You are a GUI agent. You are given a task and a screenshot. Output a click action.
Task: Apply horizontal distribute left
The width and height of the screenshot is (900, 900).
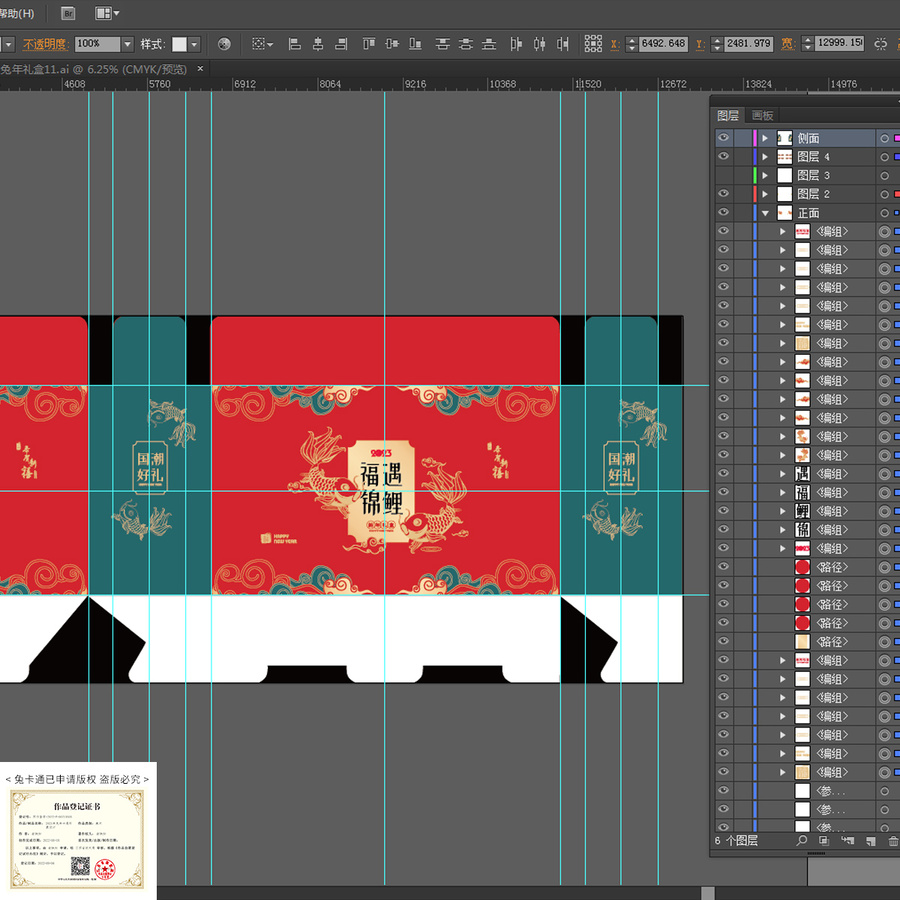click(516, 44)
